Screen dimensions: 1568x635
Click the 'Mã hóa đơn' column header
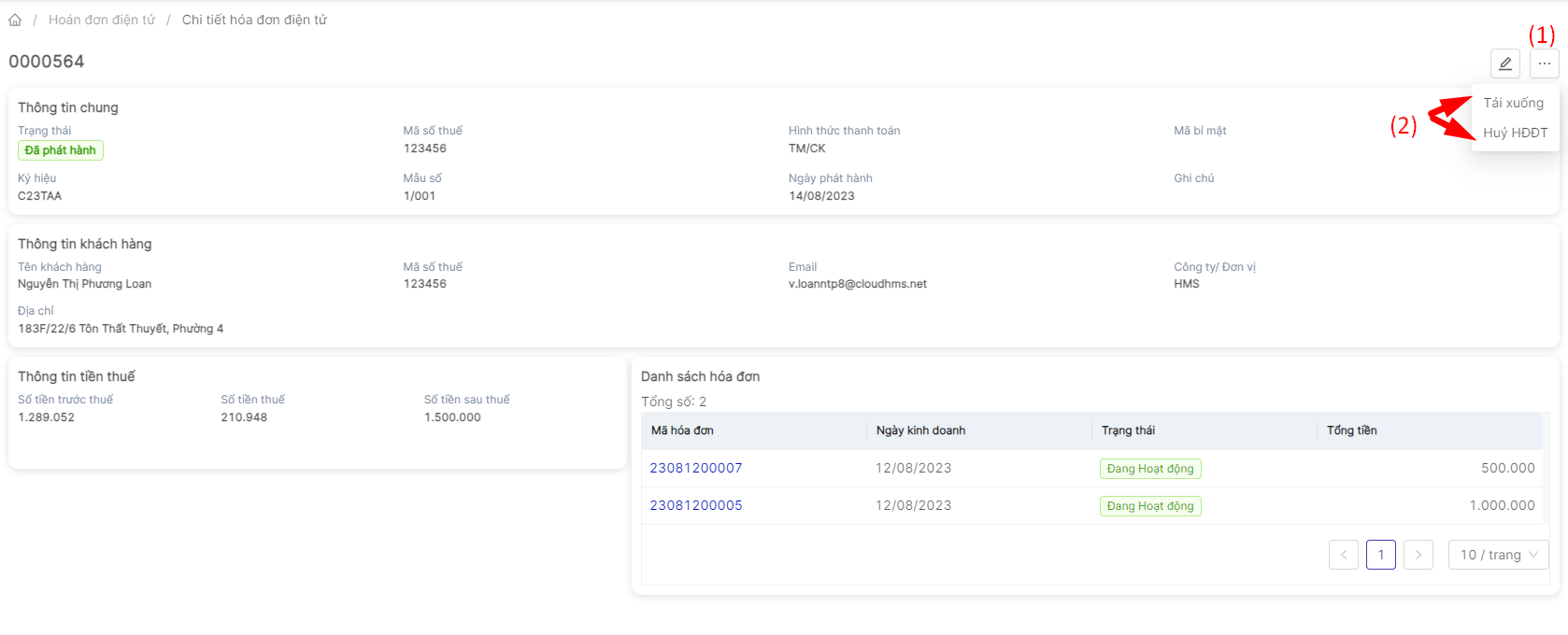click(x=682, y=430)
